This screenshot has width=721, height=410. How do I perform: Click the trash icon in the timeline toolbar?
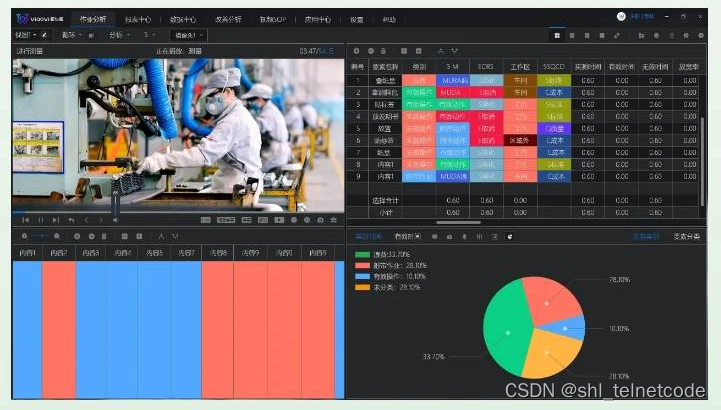point(104,236)
